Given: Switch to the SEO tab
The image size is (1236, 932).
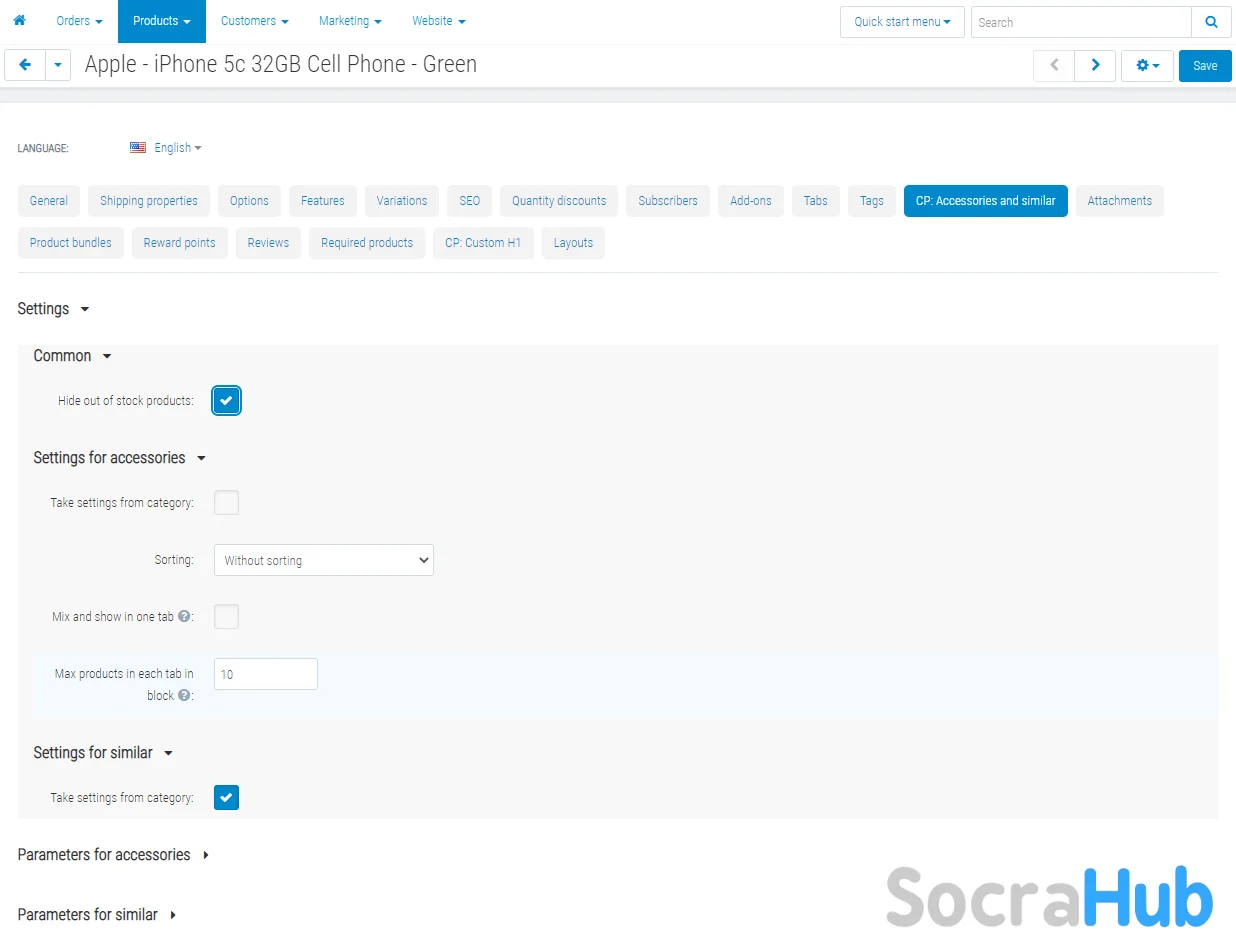Looking at the screenshot, I should [470, 201].
